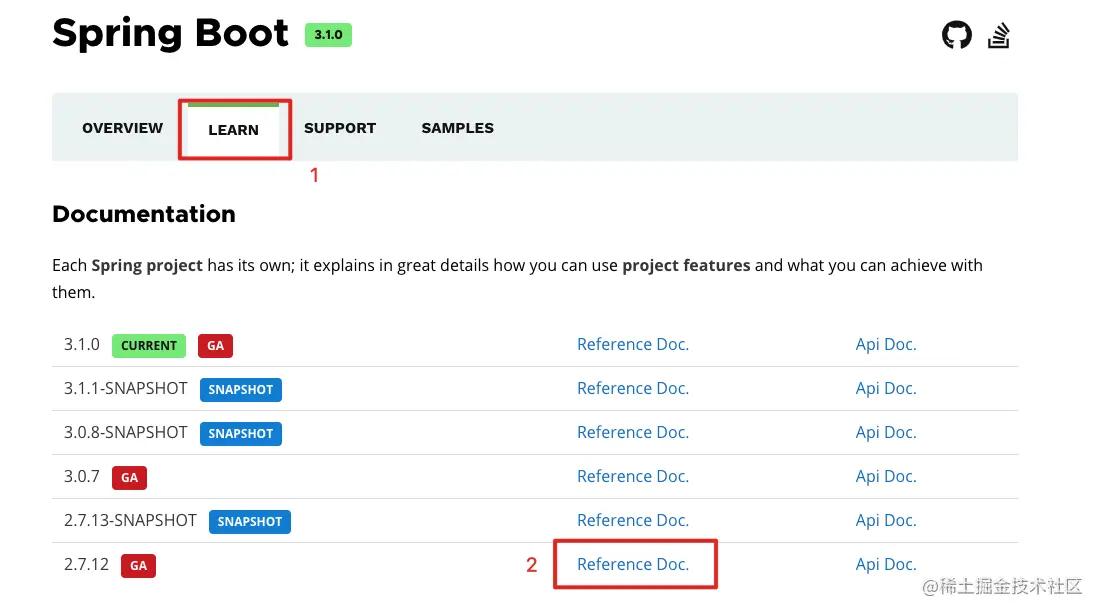Switch to the SAMPLES tab
Screen dimensions: 1101x615
(457, 128)
